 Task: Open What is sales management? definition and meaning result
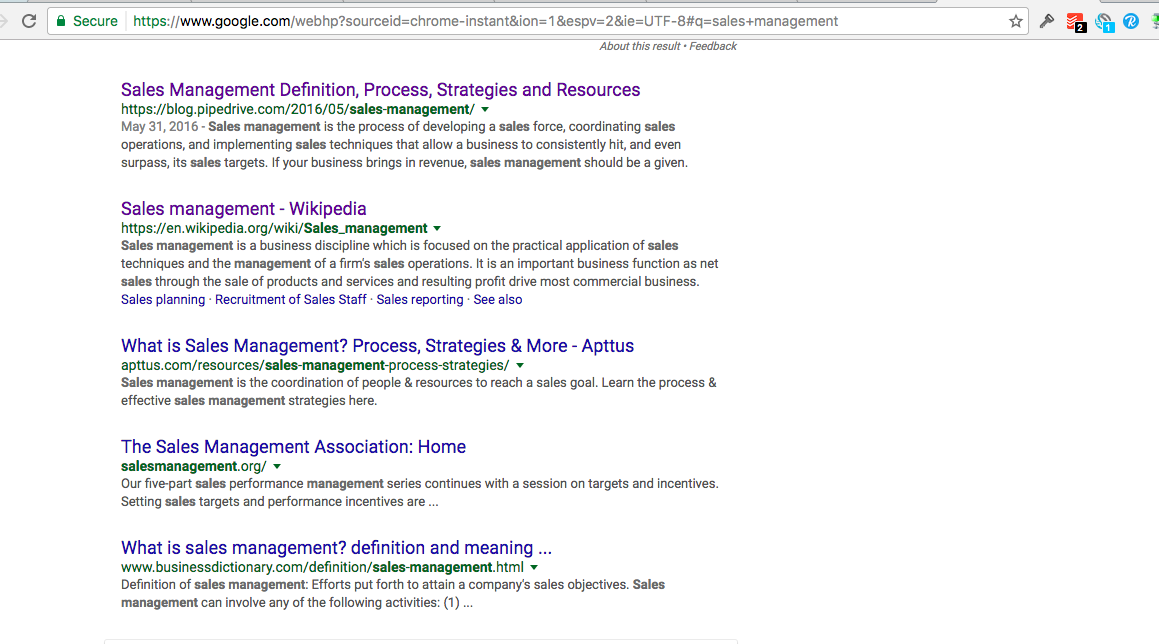point(336,548)
